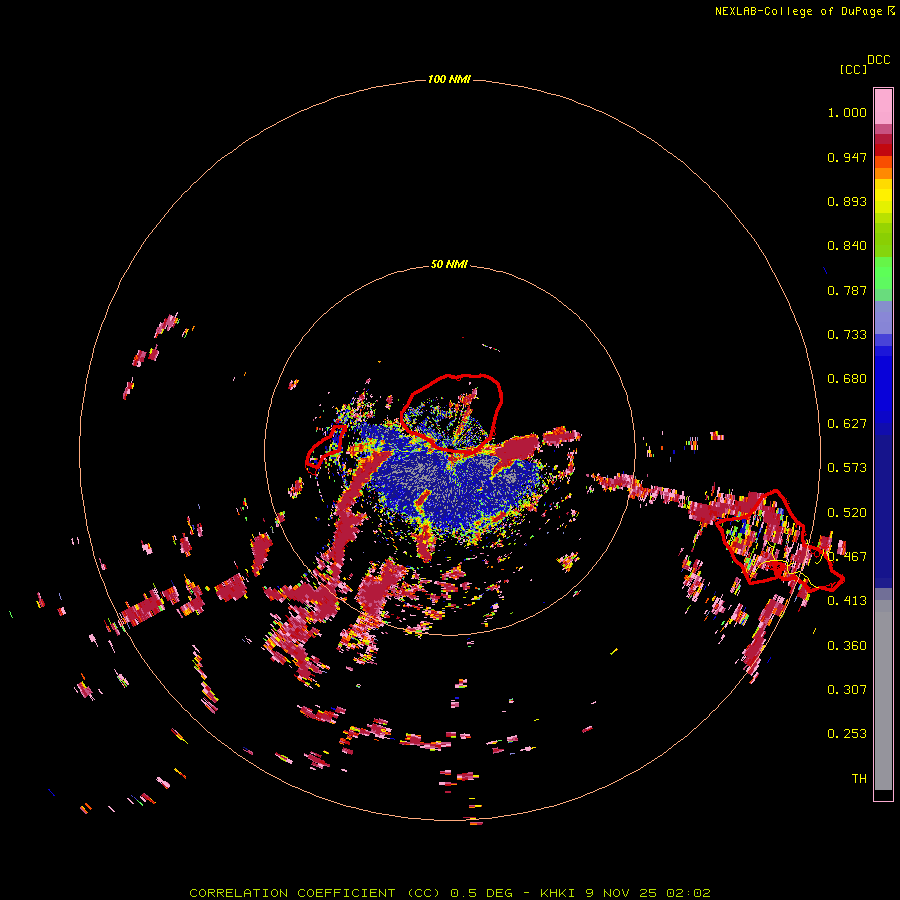Select the 0.893 scale value
Viewport: 900px width, 900px height.
847,201
